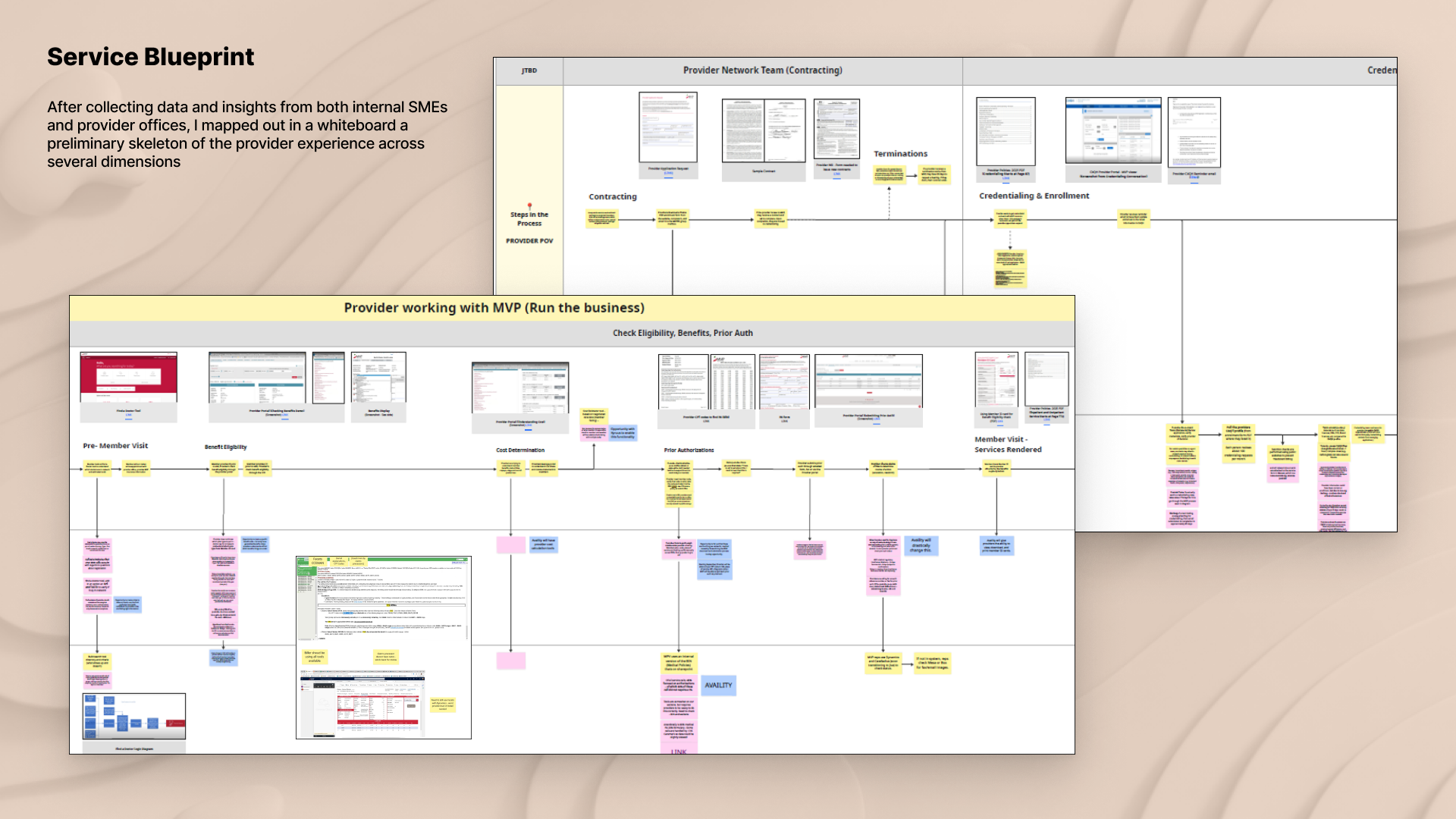Select the Member Visit - Services Rendered label
The height and width of the screenshot is (819, 1456).
pyautogui.click(x=1008, y=444)
